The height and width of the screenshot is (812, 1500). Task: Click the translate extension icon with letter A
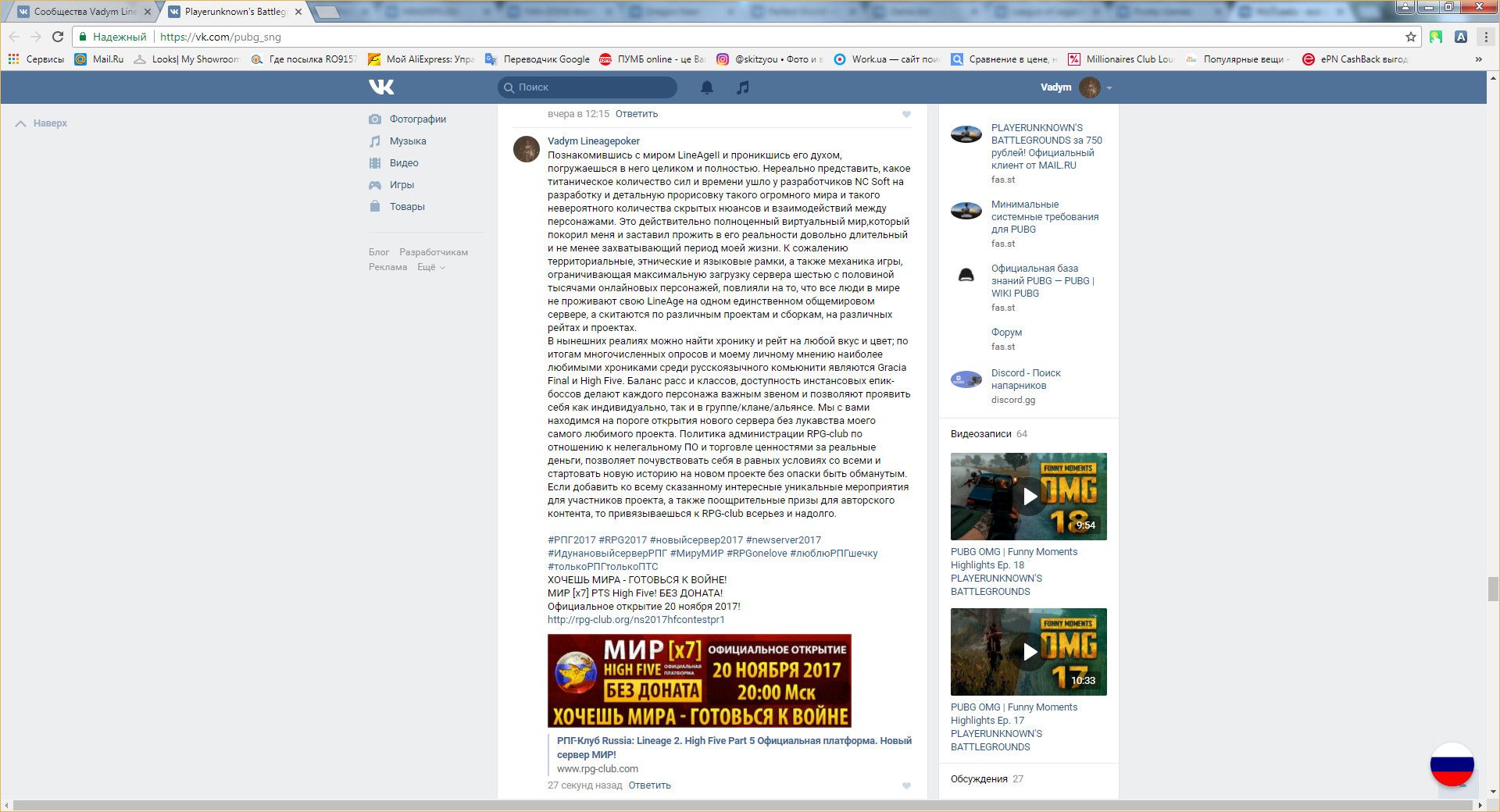1461,37
